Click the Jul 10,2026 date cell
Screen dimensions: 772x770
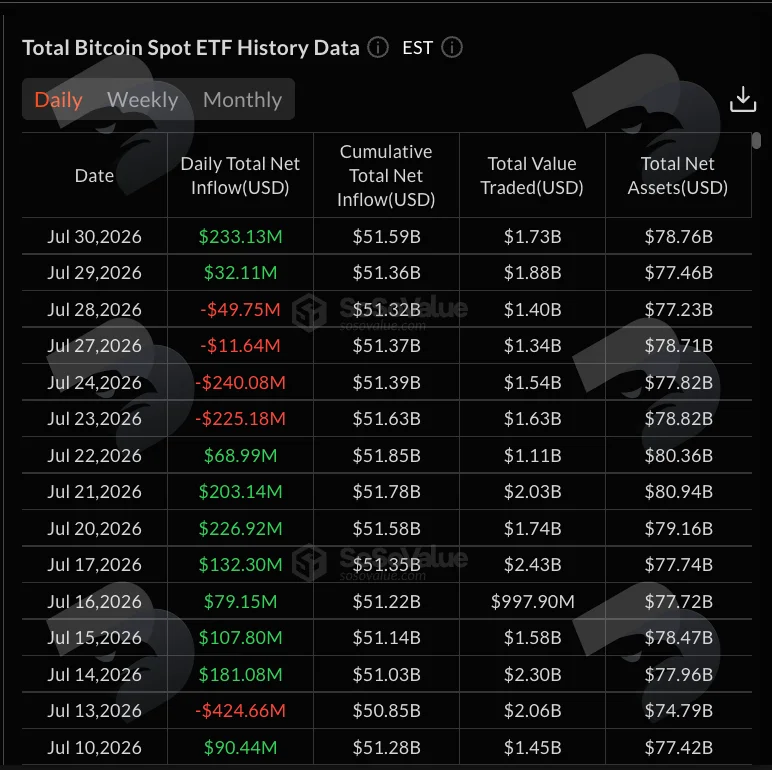point(95,747)
